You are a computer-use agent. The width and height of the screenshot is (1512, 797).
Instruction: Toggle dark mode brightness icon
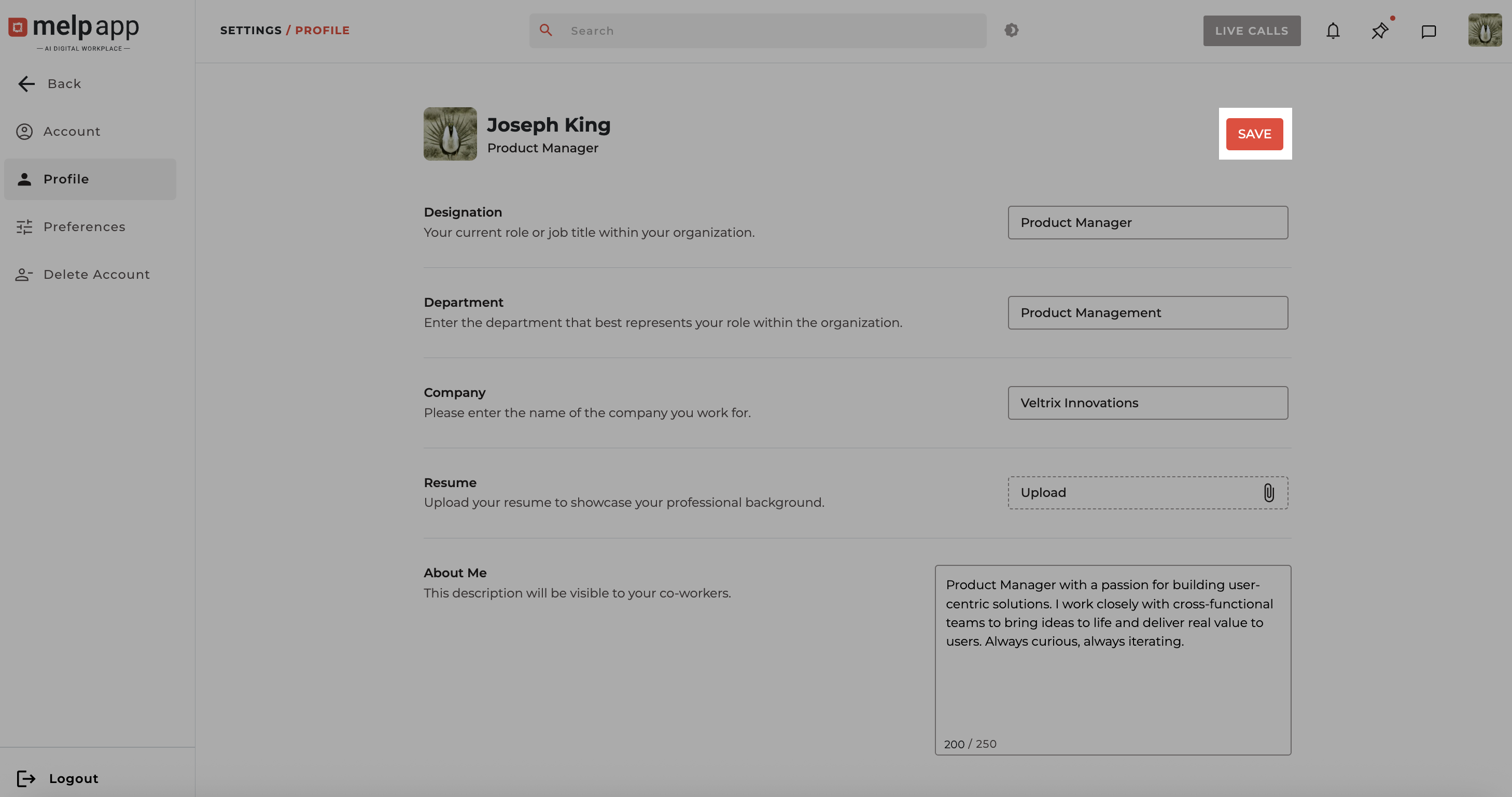click(1011, 30)
